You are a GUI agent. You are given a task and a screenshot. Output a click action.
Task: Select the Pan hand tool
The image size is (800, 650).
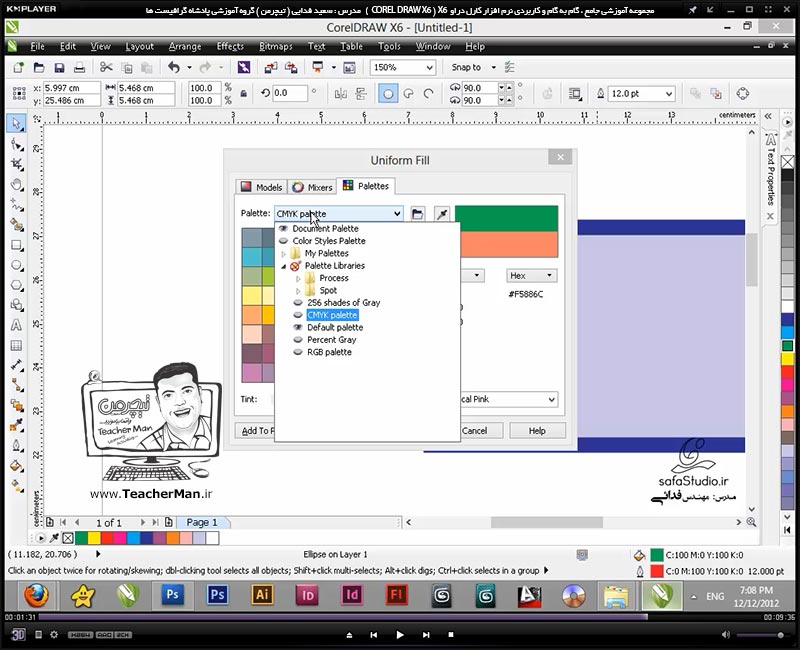point(17,185)
